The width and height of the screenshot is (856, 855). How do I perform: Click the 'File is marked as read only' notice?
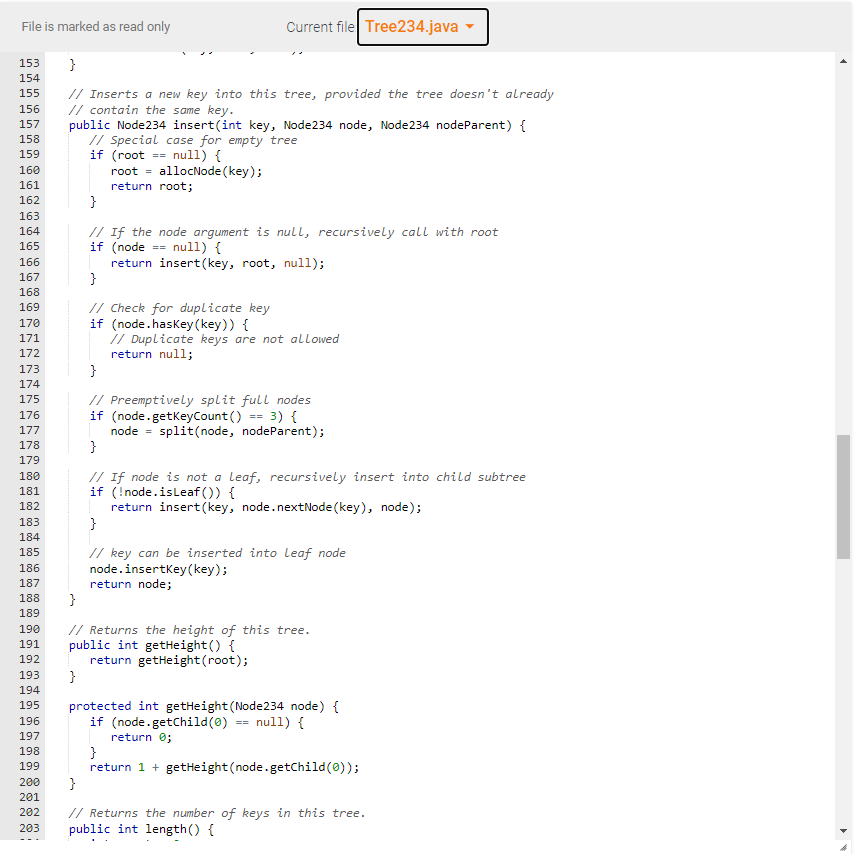(95, 27)
